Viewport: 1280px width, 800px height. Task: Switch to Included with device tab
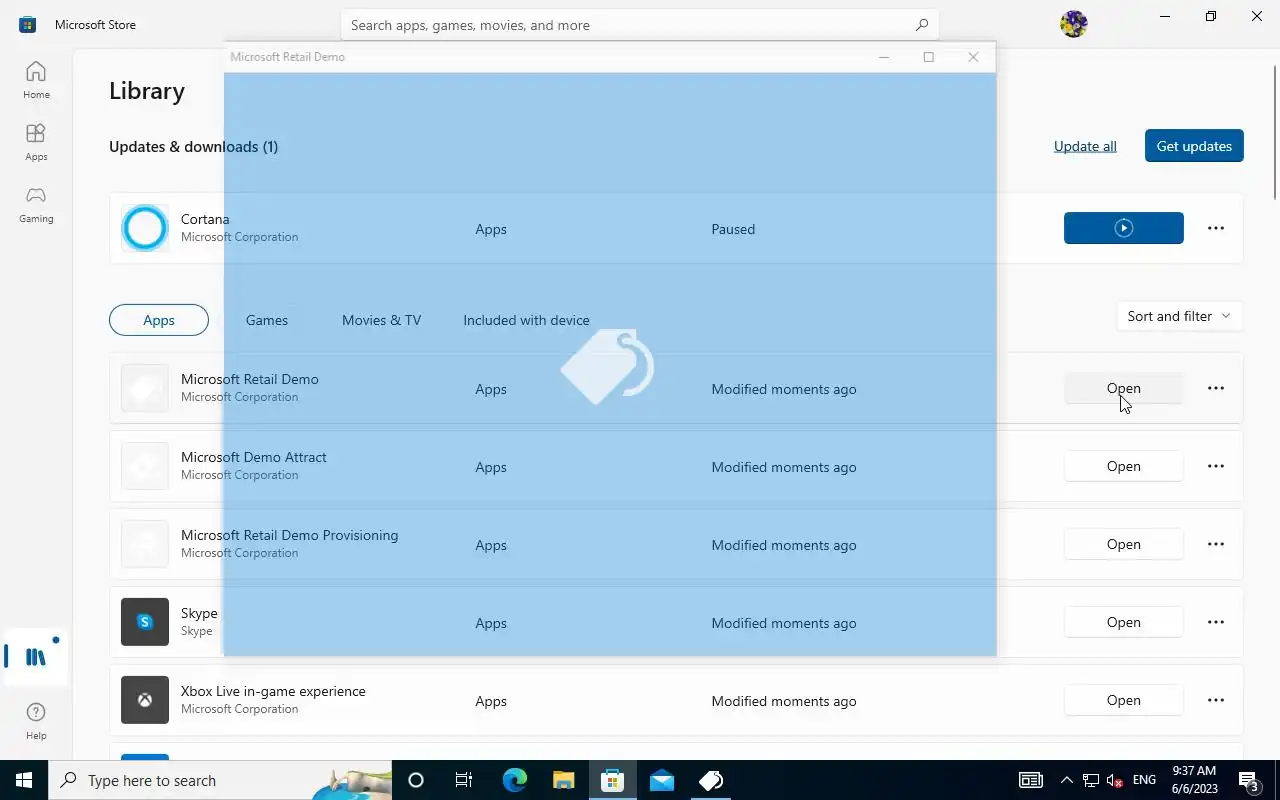(x=526, y=320)
